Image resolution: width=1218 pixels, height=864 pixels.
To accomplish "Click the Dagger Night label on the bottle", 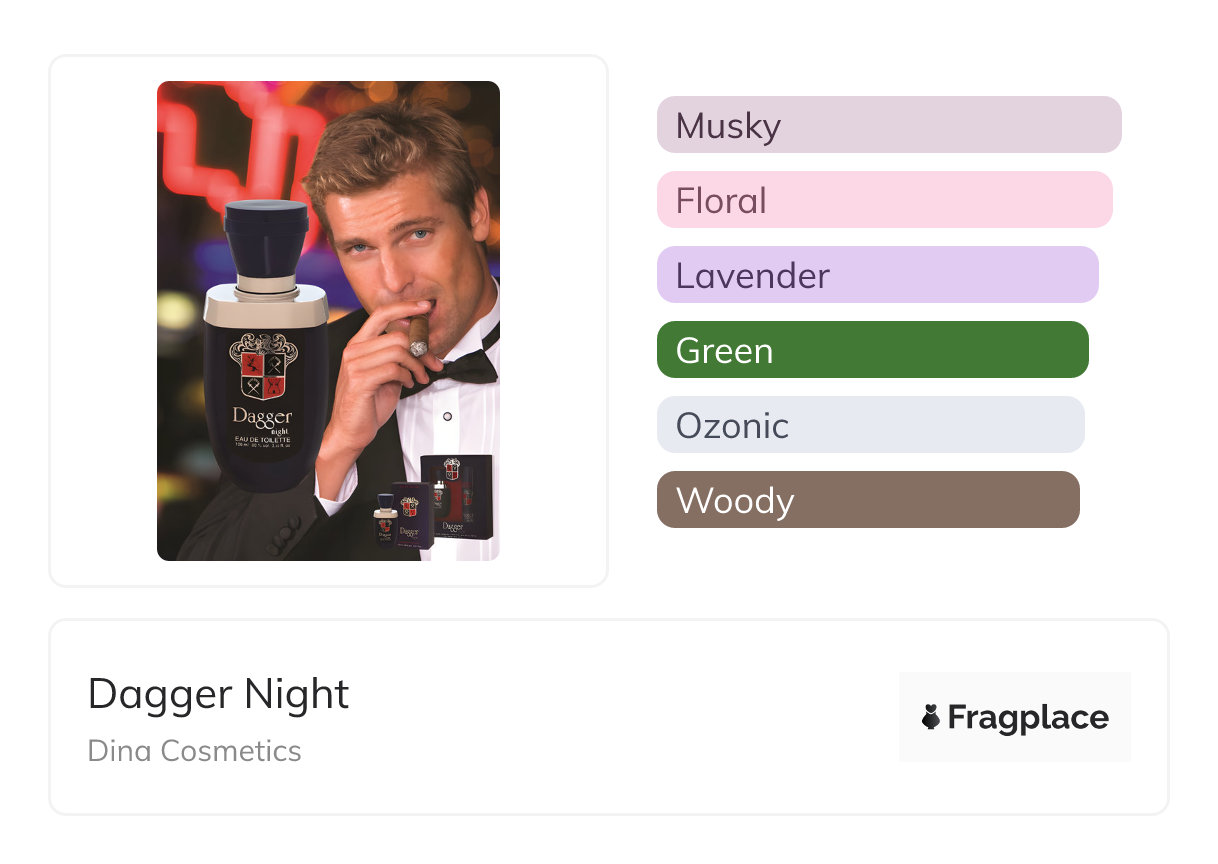I will (x=262, y=418).
